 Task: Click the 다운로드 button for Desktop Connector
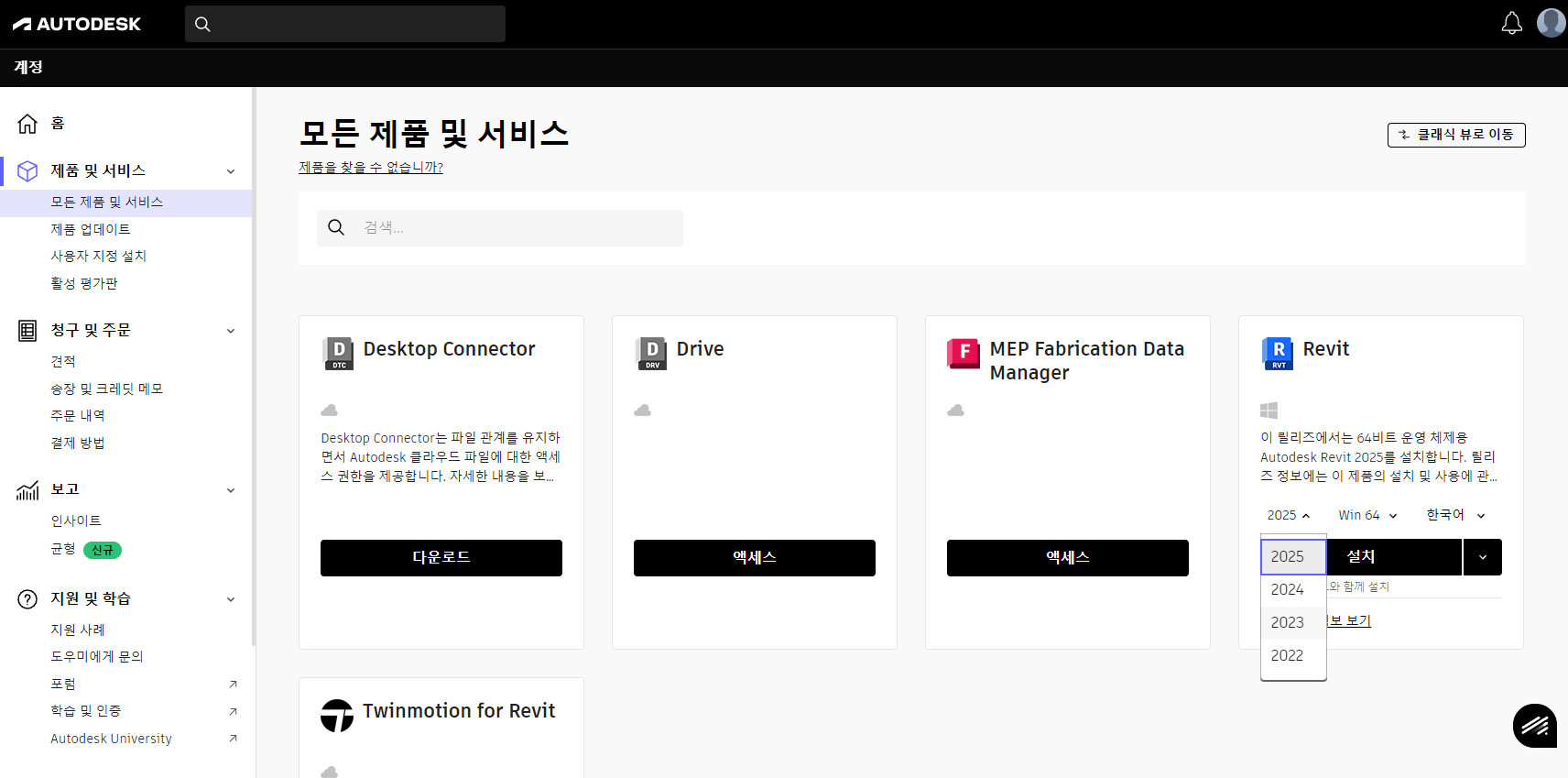441,558
